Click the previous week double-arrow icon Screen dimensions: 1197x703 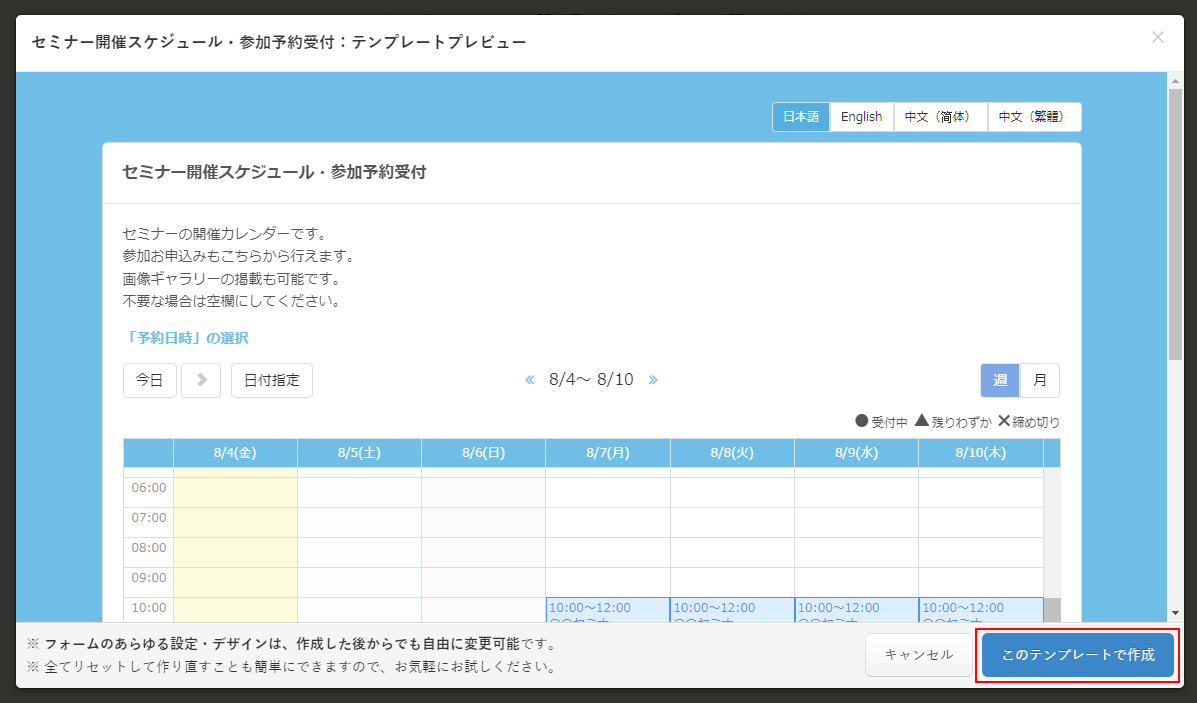coord(531,380)
